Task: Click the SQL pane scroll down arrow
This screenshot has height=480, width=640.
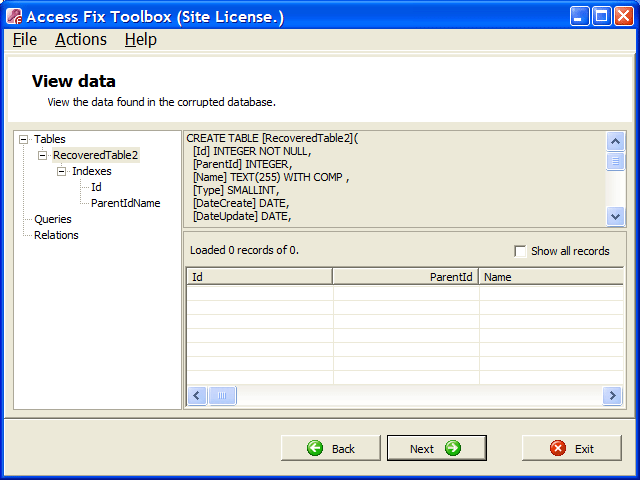Action: (616, 216)
